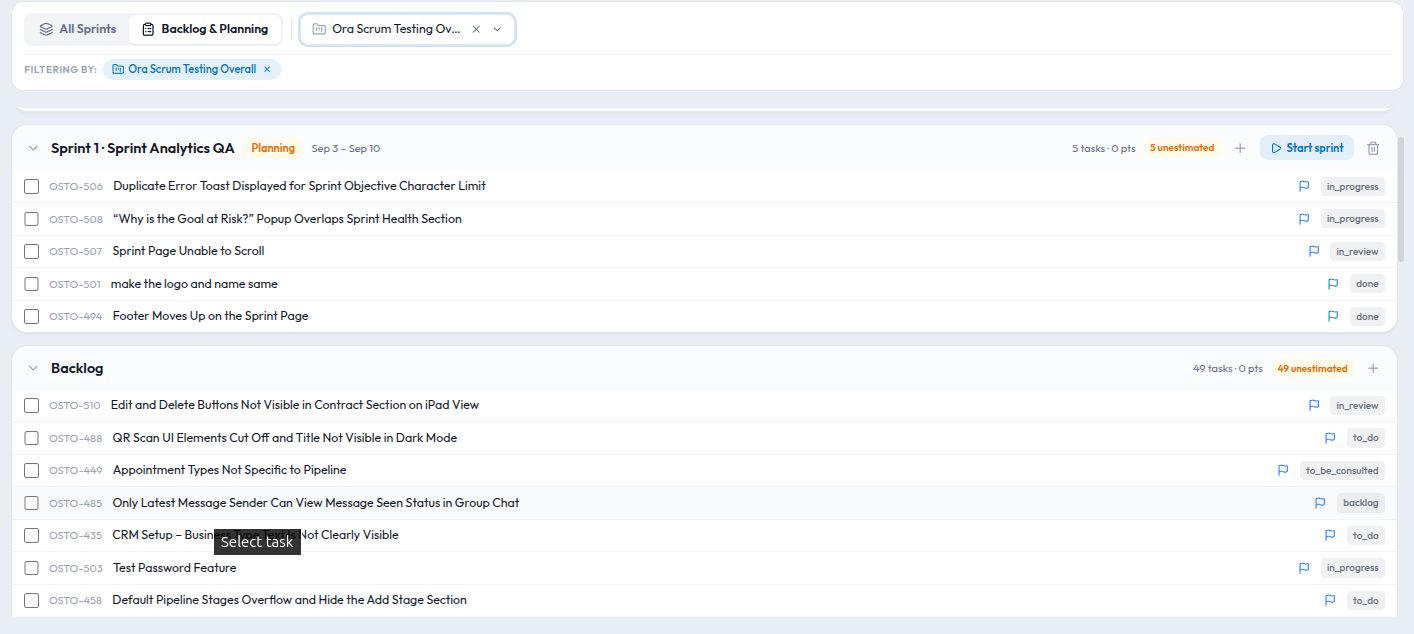The width and height of the screenshot is (1414, 634).
Task: Delete Sprint 1 using the trash icon
Action: [1373, 148]
